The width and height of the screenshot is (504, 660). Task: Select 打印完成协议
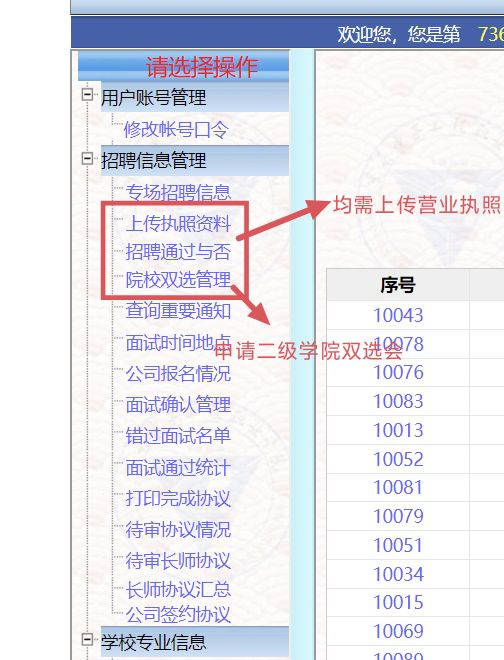[x=178, y=498]
